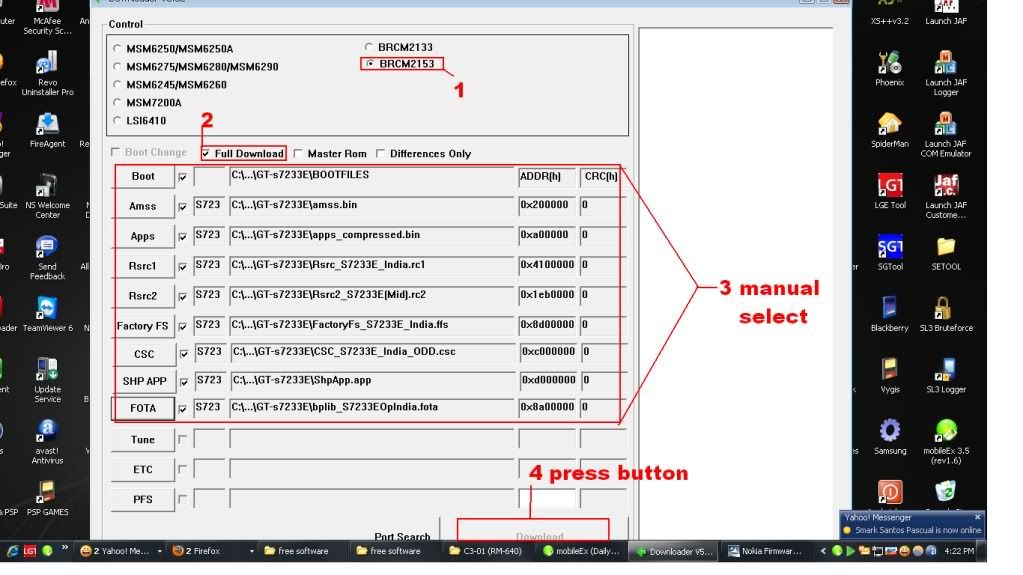Screen dimensions: 1023x575
Task: Open Launch JAF Custome shortcut
Action: [x=945, y=196]
